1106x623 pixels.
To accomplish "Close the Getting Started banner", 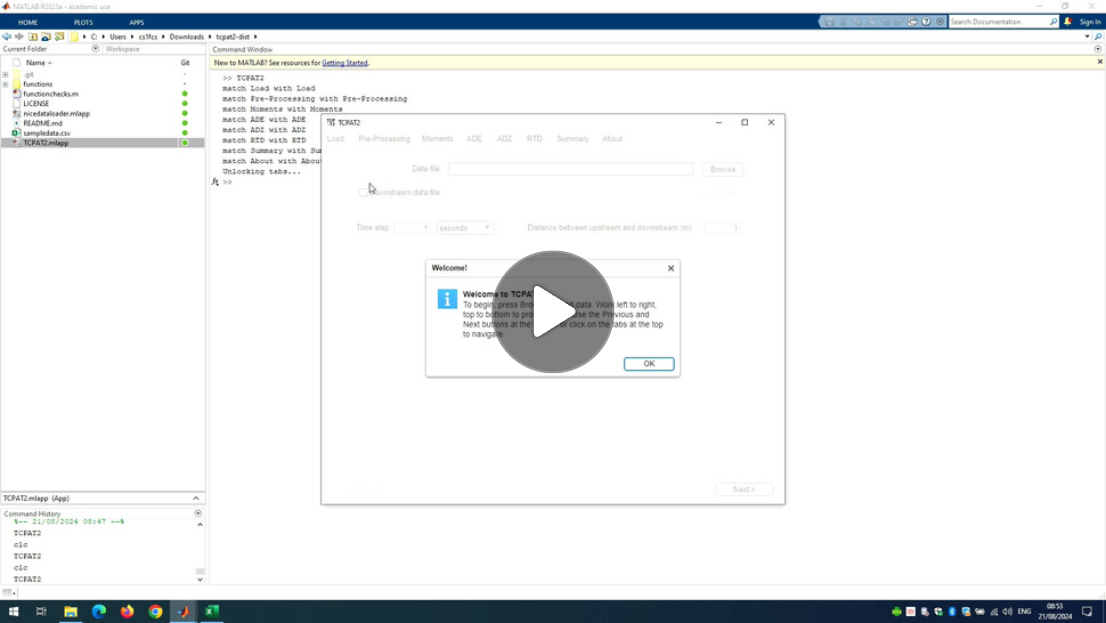I will (1100, 62).
